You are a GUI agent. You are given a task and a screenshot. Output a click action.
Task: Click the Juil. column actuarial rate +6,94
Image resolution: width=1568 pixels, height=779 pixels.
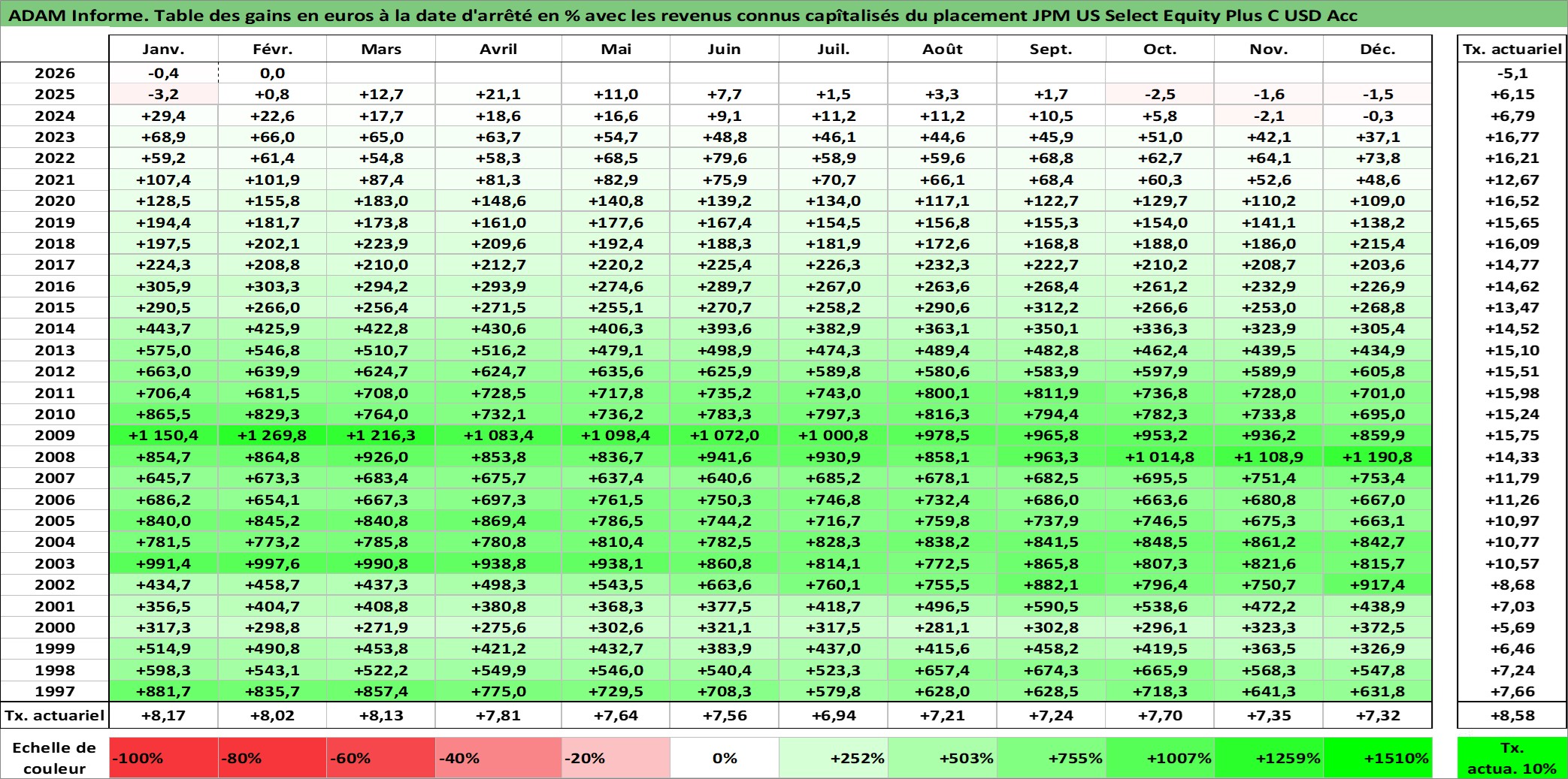point(834,715)
